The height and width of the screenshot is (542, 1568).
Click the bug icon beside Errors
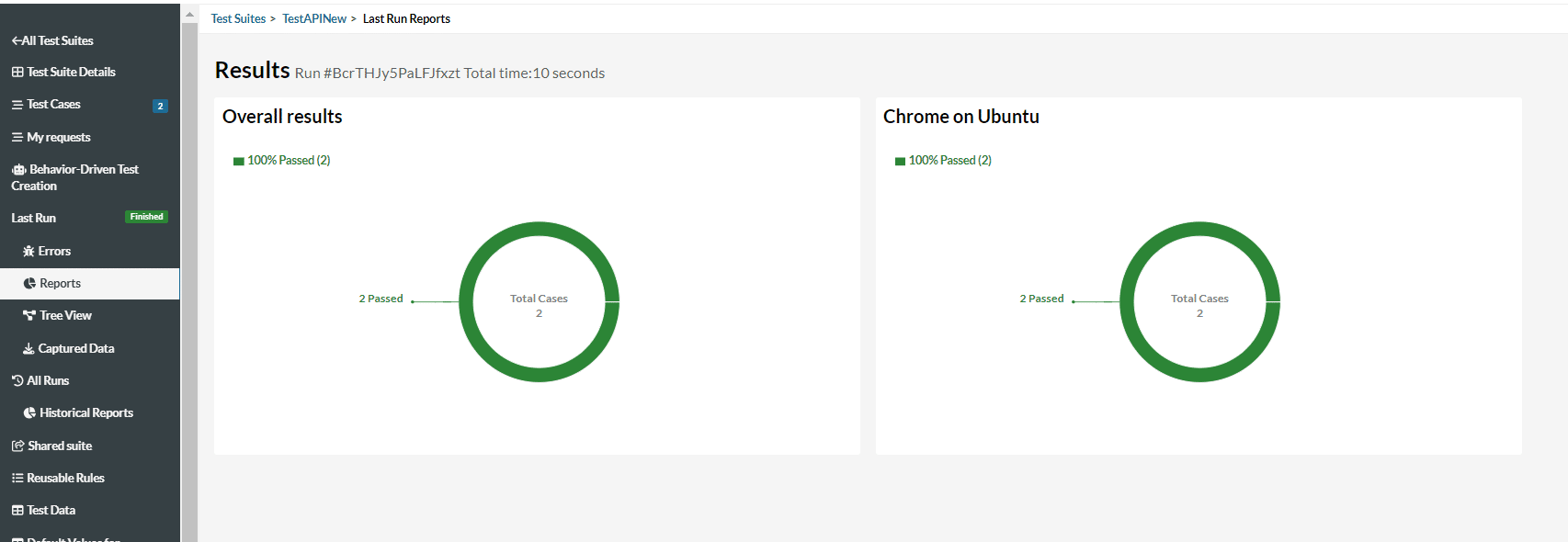[28, 251]
